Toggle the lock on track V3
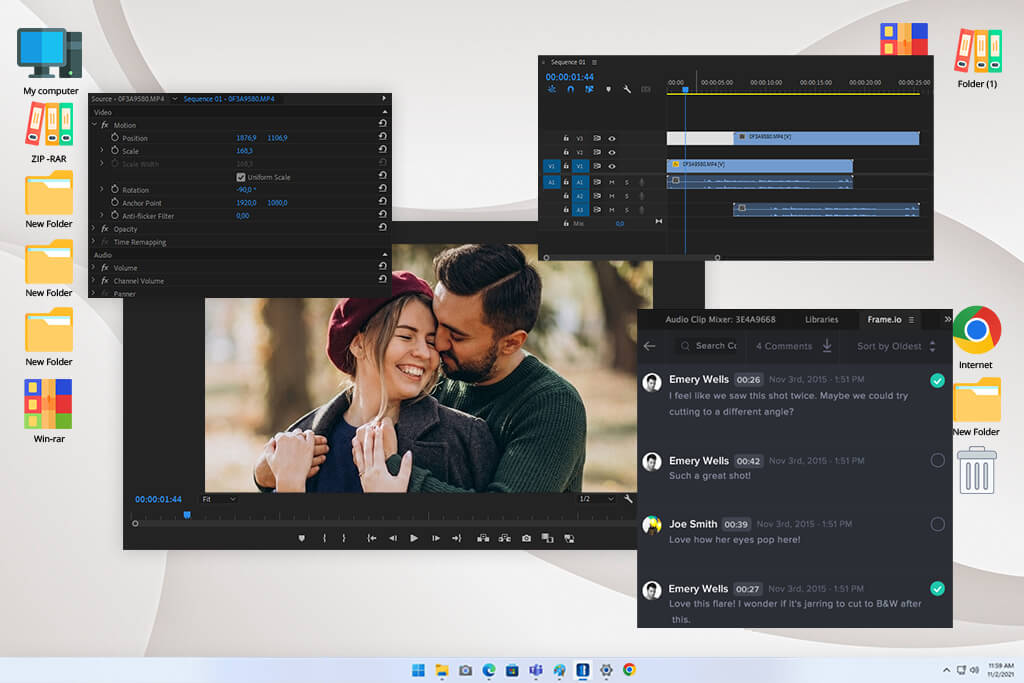The width and height of the screenshot is (1024, 683). point(566,138)
